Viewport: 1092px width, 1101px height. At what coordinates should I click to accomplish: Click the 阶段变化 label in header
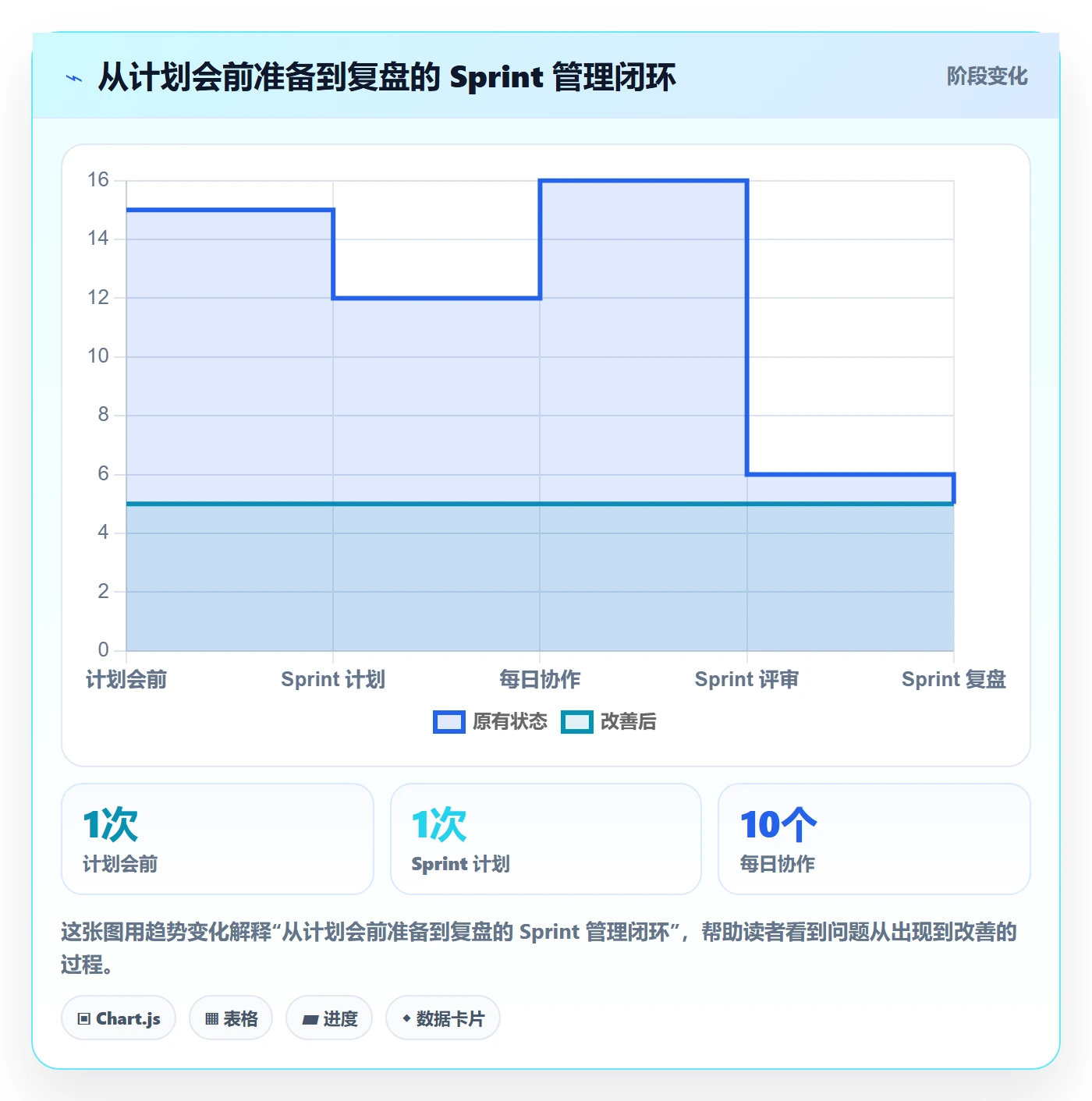(x=987, y=76)
